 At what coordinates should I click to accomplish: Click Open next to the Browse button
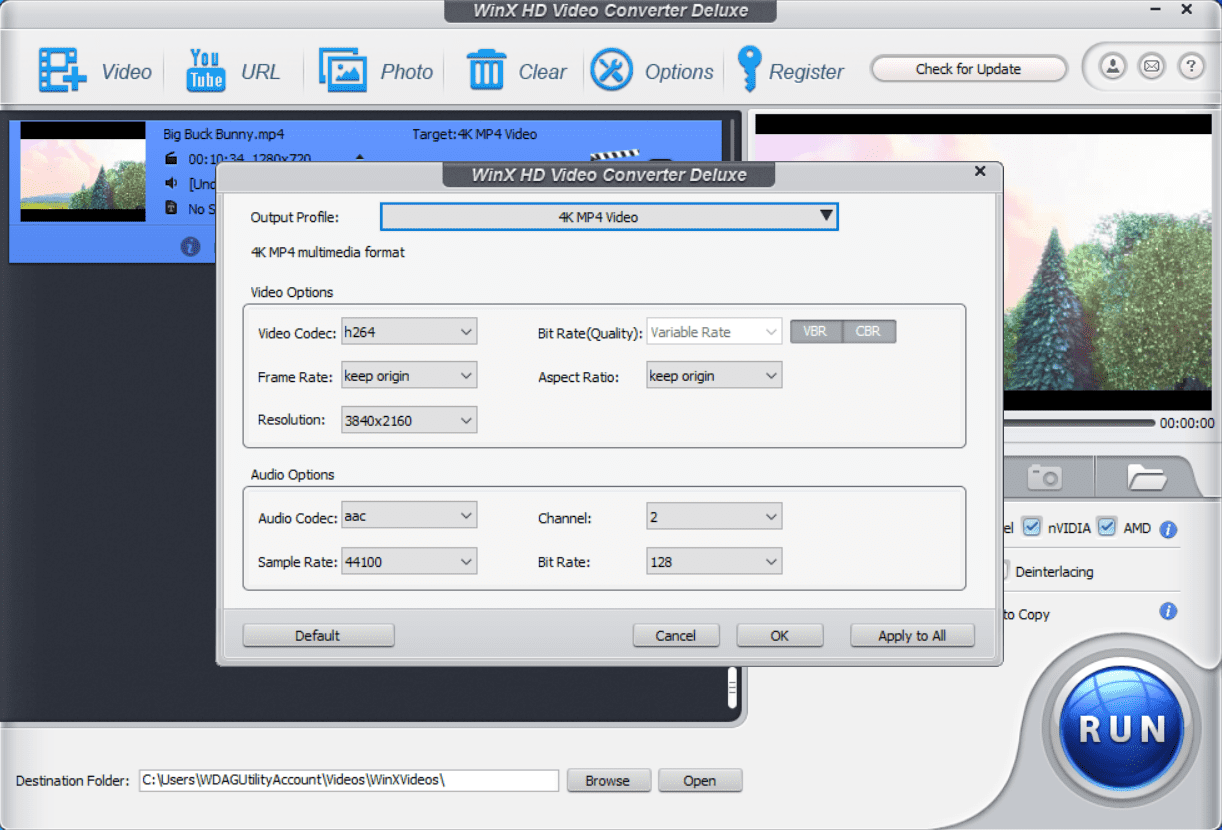coord(700,780)
